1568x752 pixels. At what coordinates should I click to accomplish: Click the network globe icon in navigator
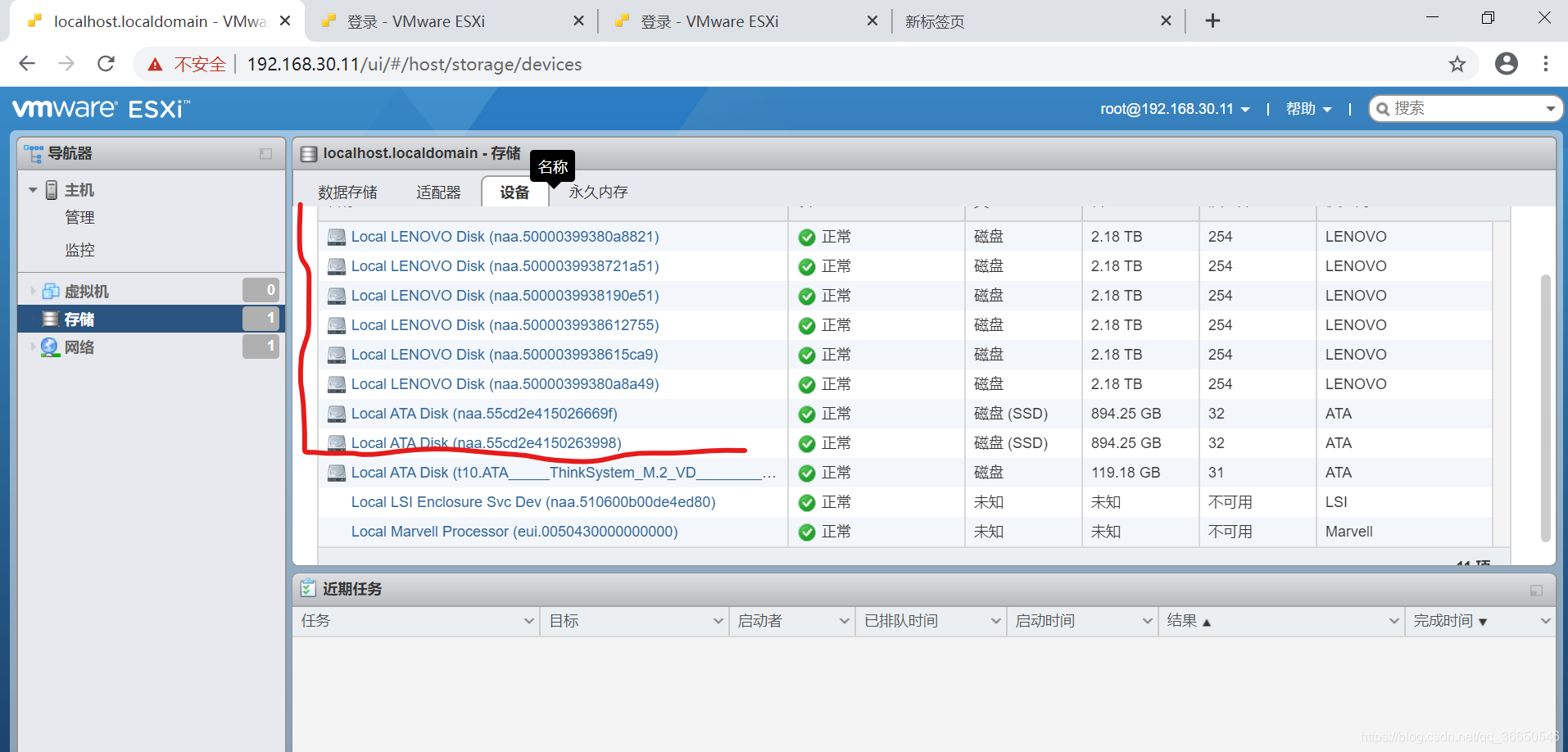[50, 347]
